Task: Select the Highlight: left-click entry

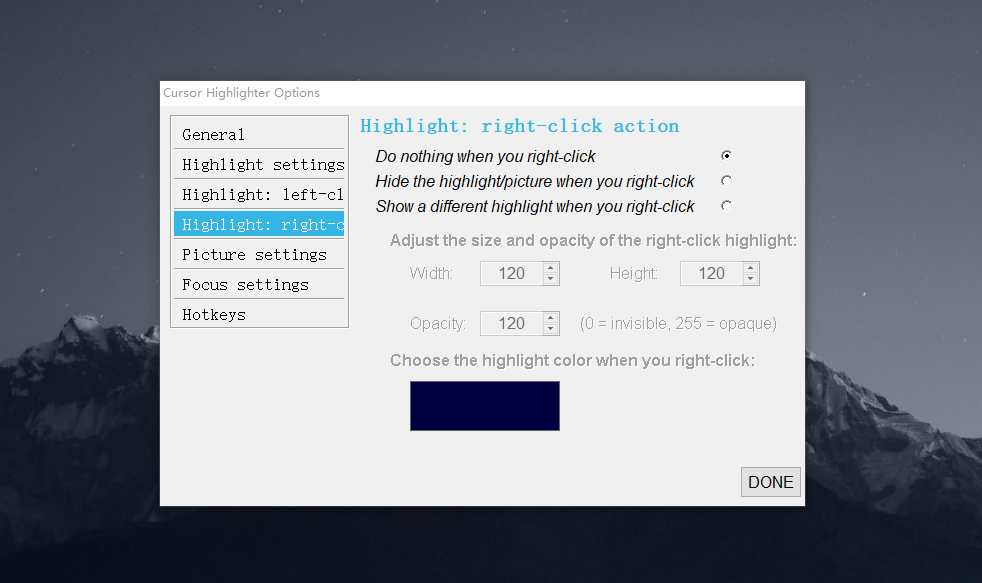Action: pyautogui.click(x=259, y=194)
